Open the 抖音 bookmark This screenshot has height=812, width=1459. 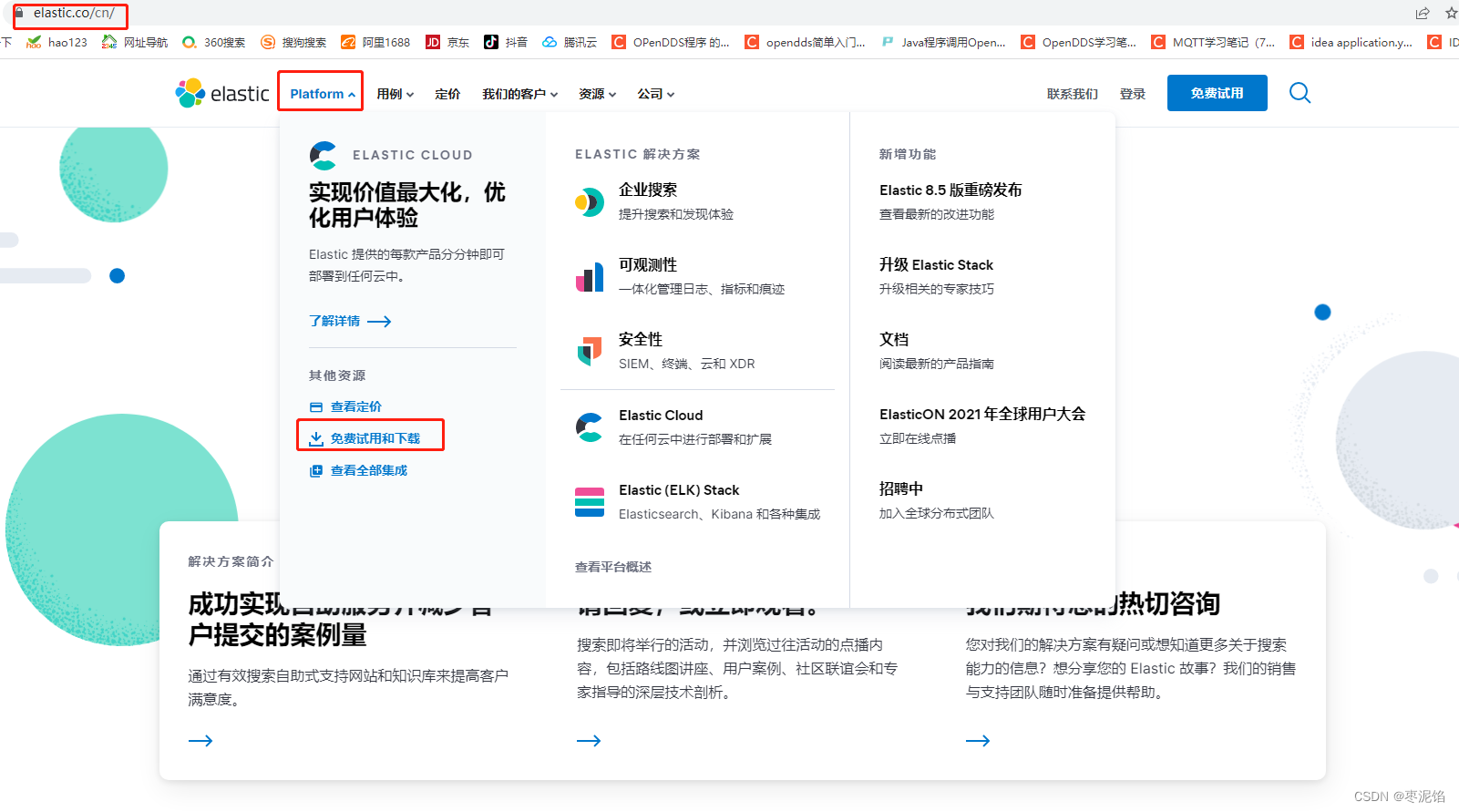(506, 42)
